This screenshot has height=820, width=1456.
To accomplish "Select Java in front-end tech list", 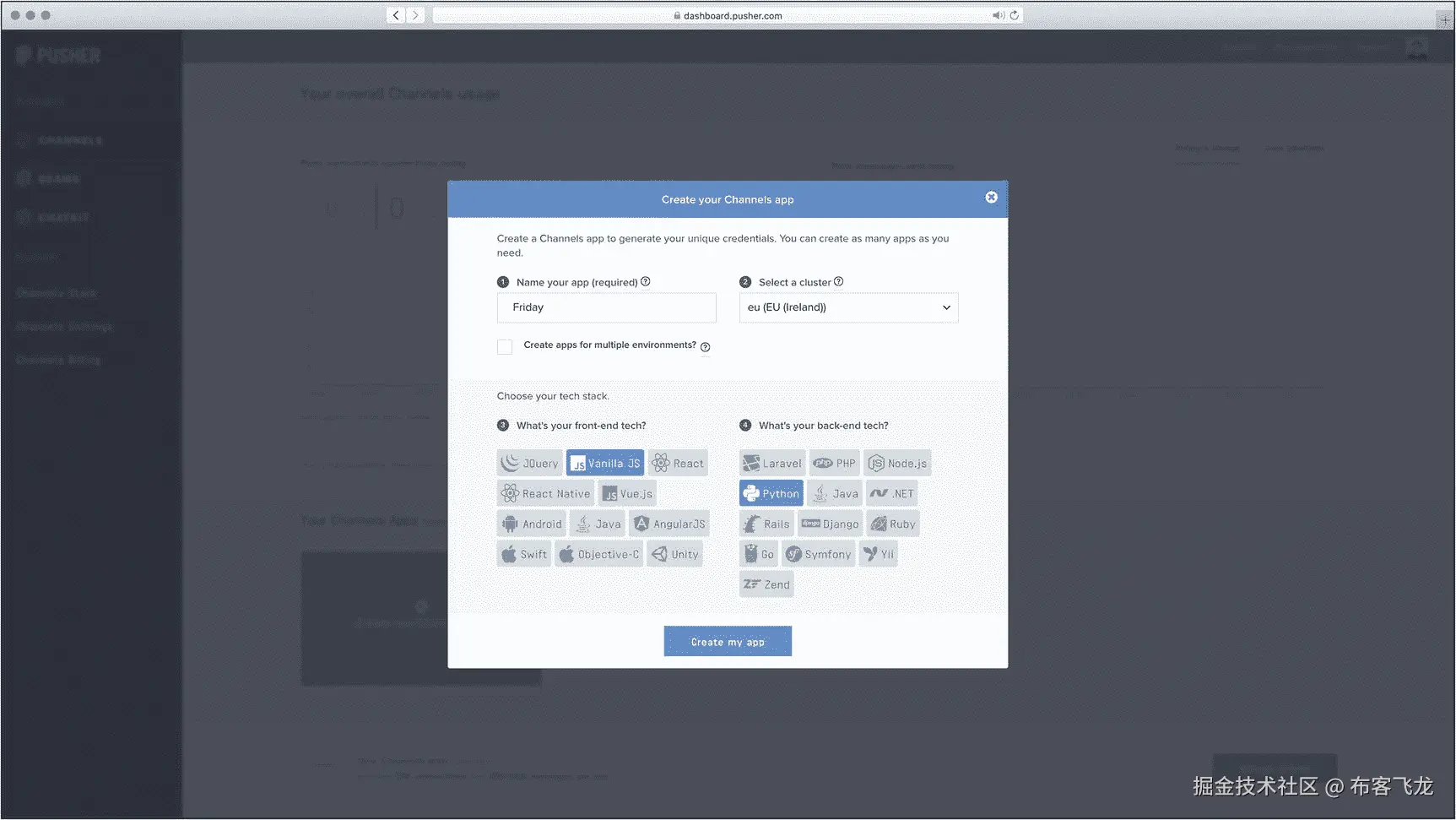I will tap(598, 524).
